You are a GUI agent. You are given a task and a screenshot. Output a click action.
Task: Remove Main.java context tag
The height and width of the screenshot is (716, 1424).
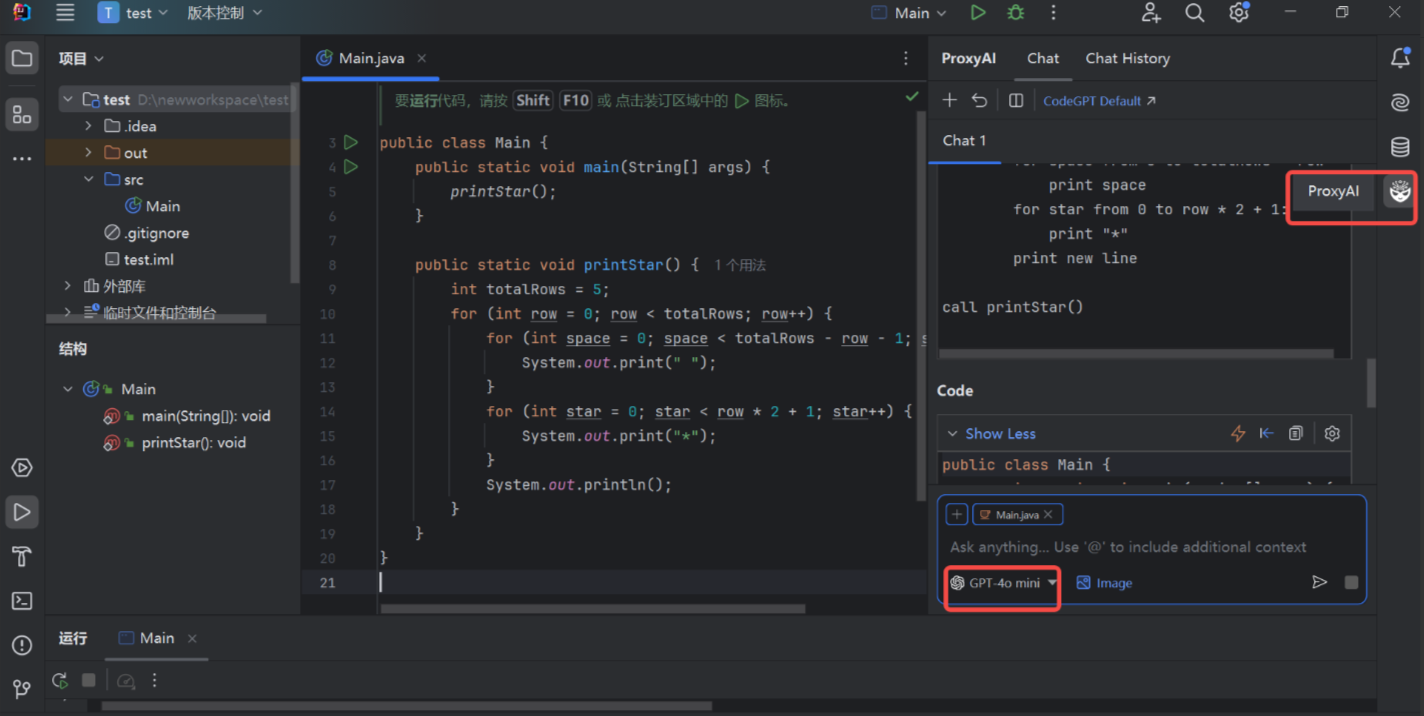click(x=1048, y=514)
